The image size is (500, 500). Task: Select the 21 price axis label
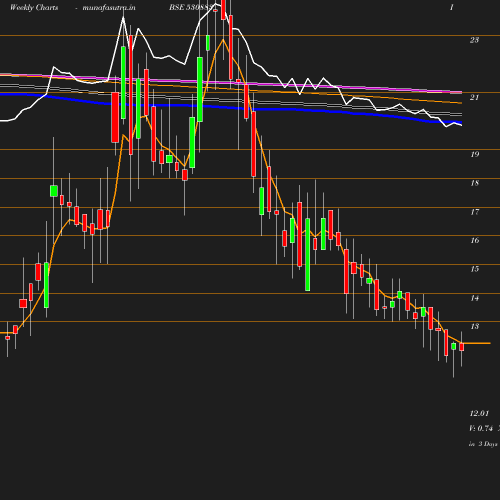click(x=474, y=97)
